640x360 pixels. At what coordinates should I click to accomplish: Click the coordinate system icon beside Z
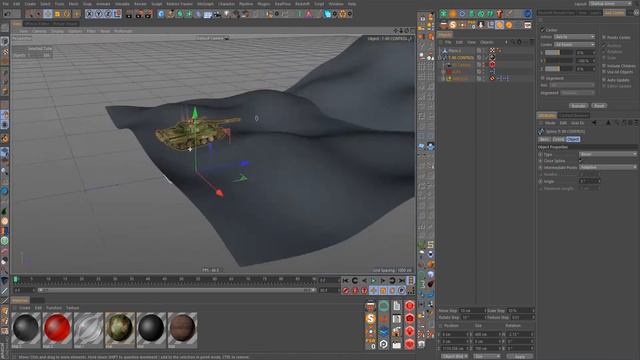coord(118,14)
